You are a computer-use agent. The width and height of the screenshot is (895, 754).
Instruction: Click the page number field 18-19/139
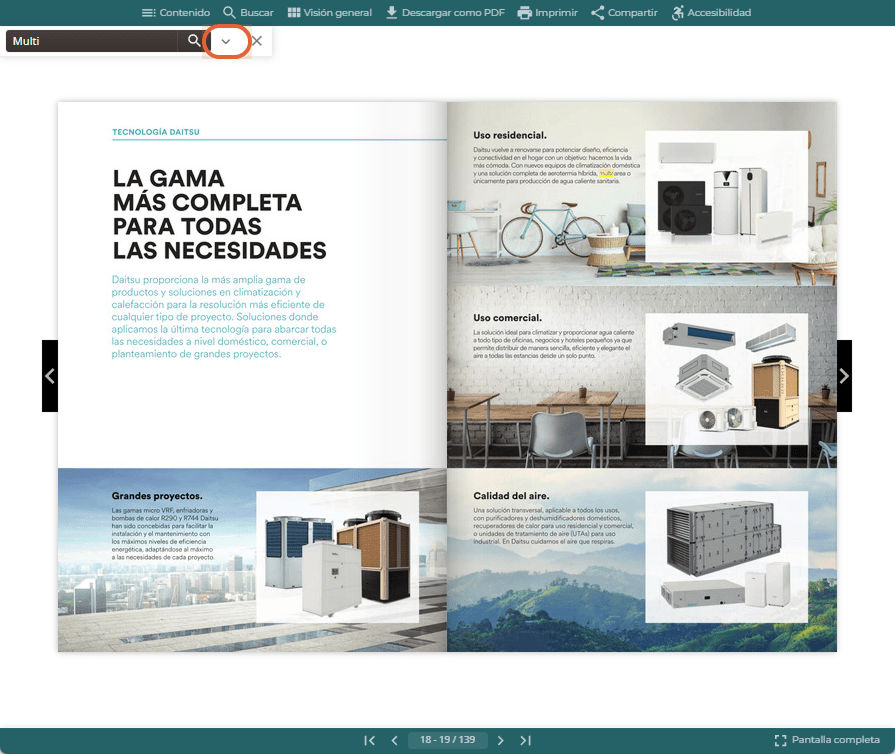point(448,740)
